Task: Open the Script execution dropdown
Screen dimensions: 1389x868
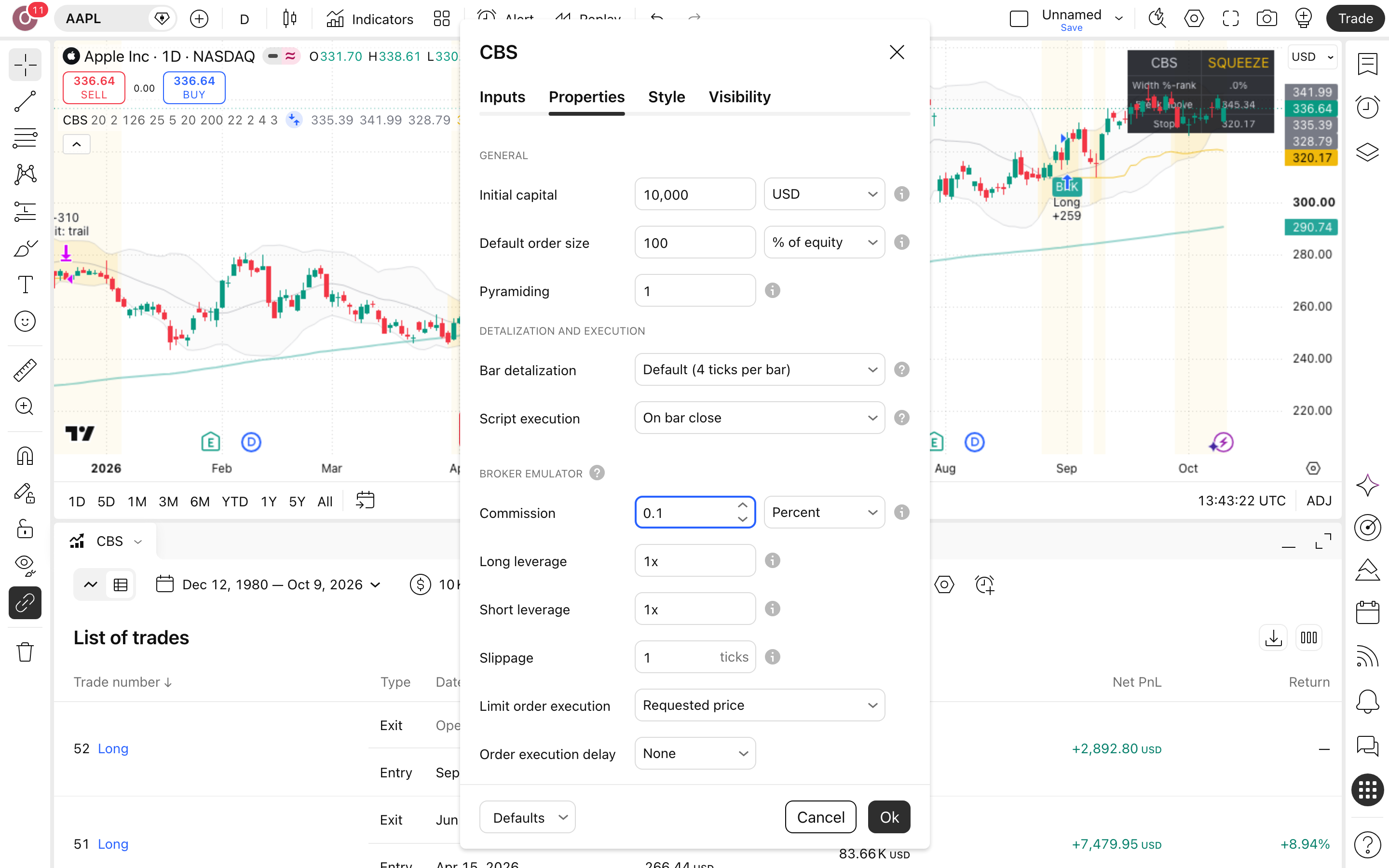Action: (759, 418)
